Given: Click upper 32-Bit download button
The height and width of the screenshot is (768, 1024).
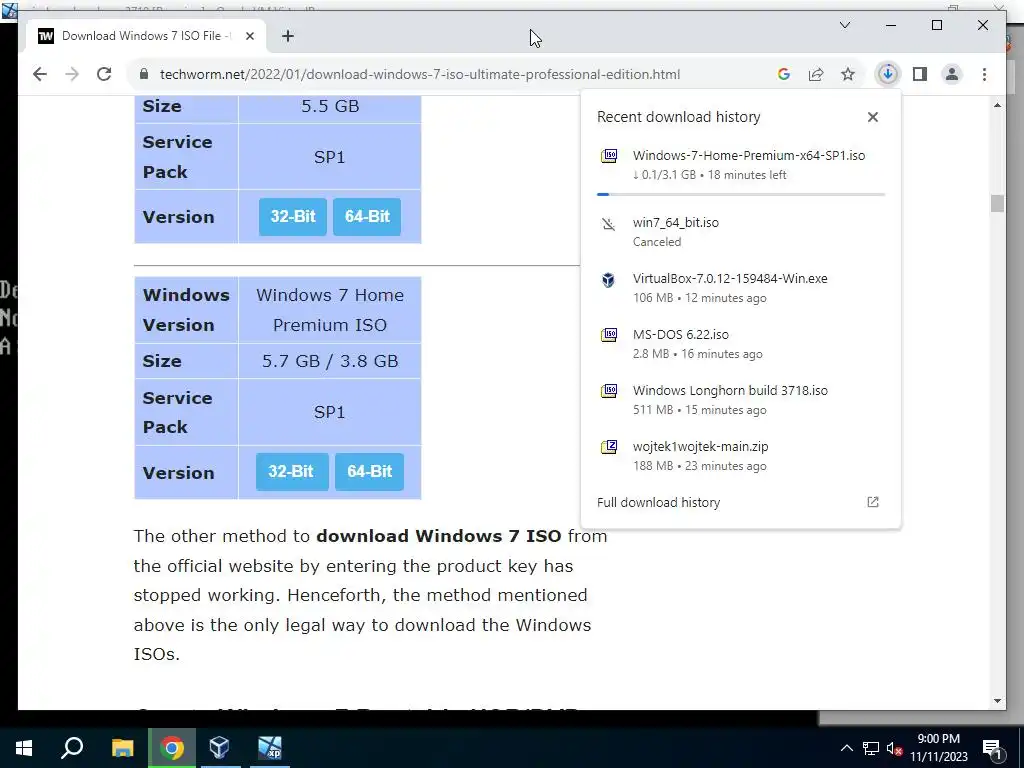Looking at the screenshot, I should click(293, 216).
